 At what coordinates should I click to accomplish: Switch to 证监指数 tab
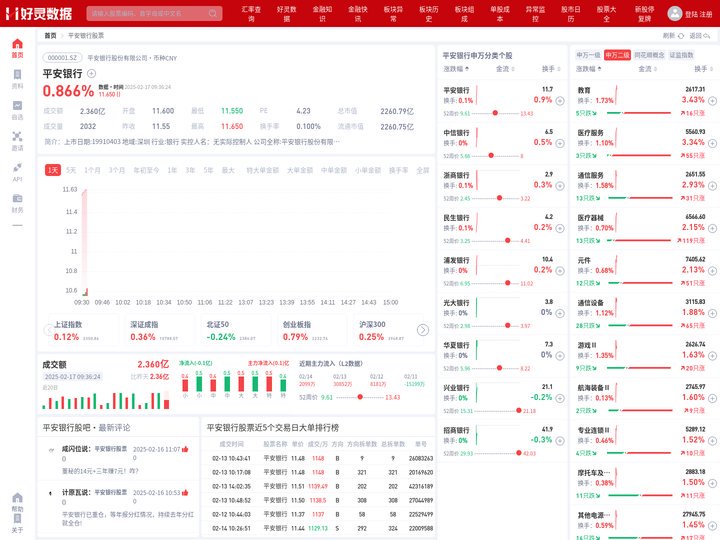click(681, 55)
